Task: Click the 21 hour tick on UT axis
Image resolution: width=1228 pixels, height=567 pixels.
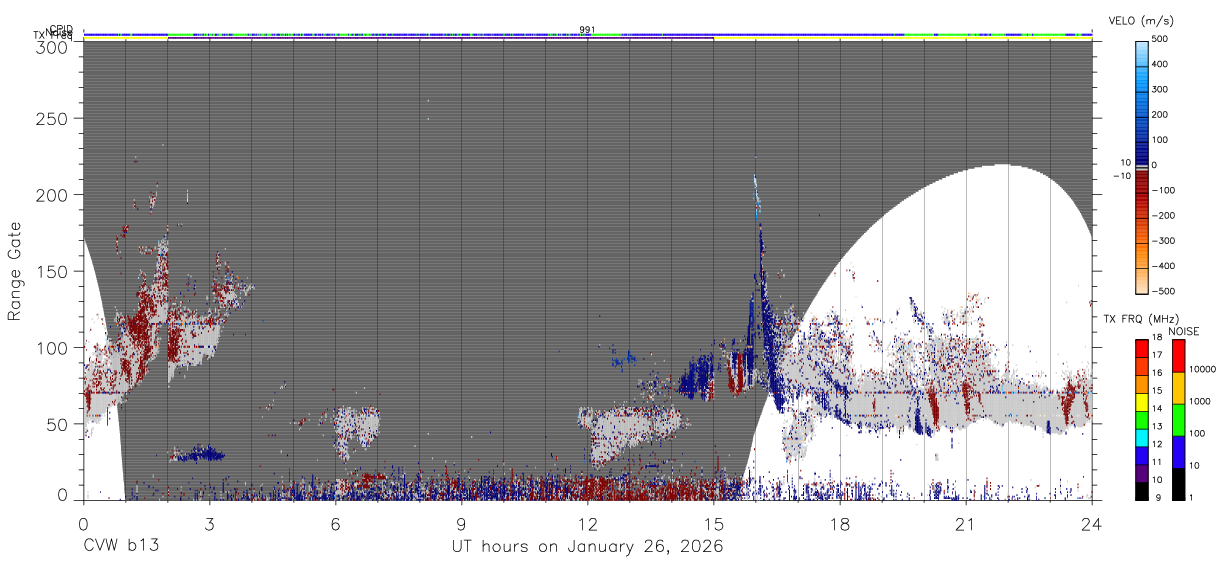Action: tap(966, 524)
